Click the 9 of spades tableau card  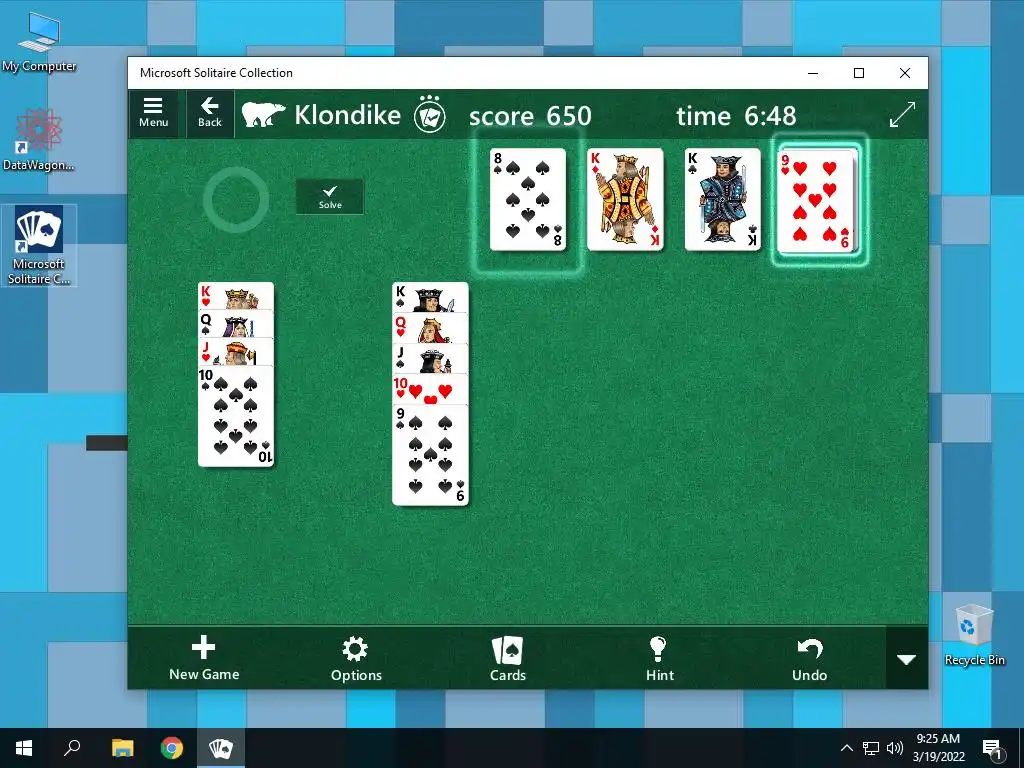(430, 455)
